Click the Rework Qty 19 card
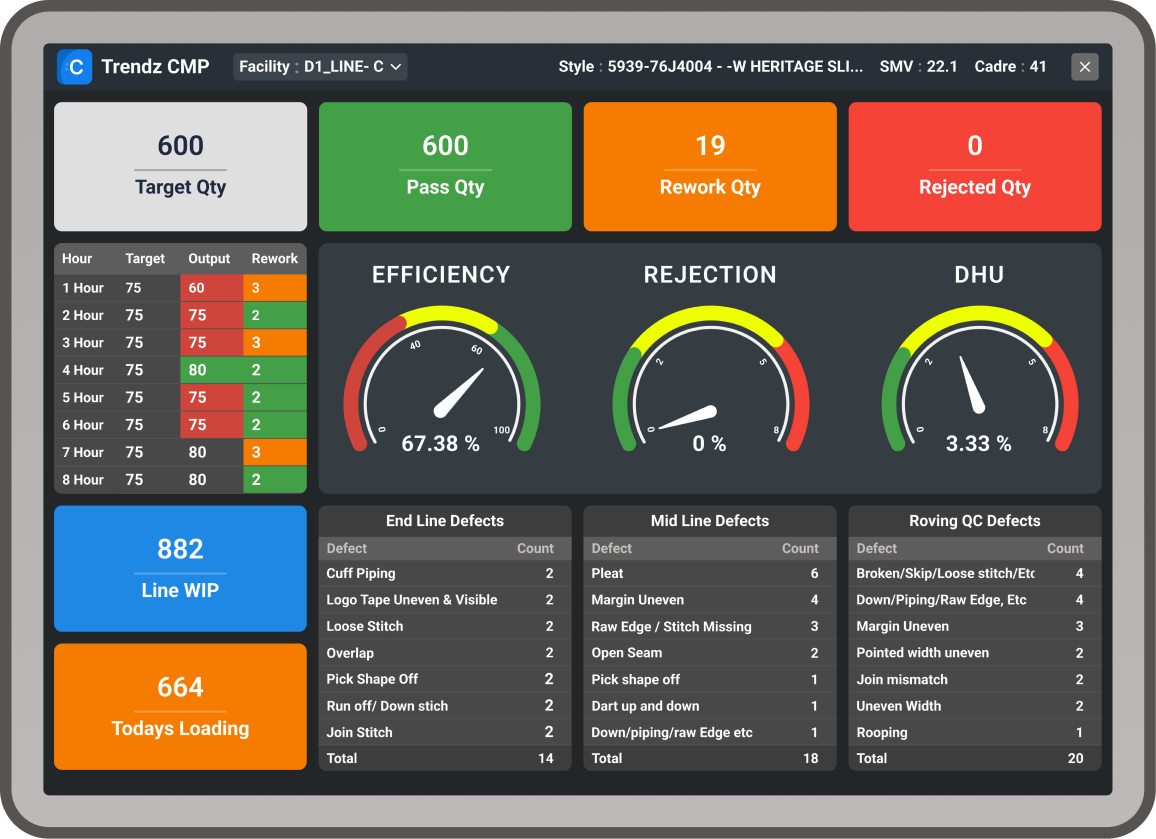This screenshot has height=839, width=1156. (710, 166)
